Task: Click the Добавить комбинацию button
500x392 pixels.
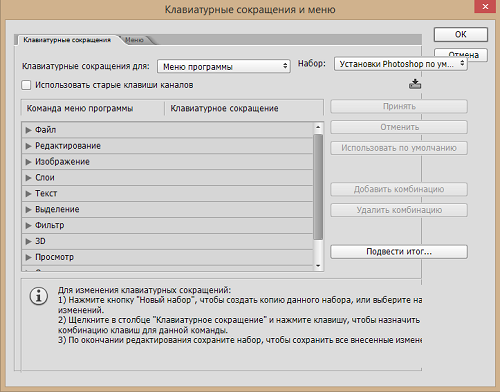Action: click(399, 189)
